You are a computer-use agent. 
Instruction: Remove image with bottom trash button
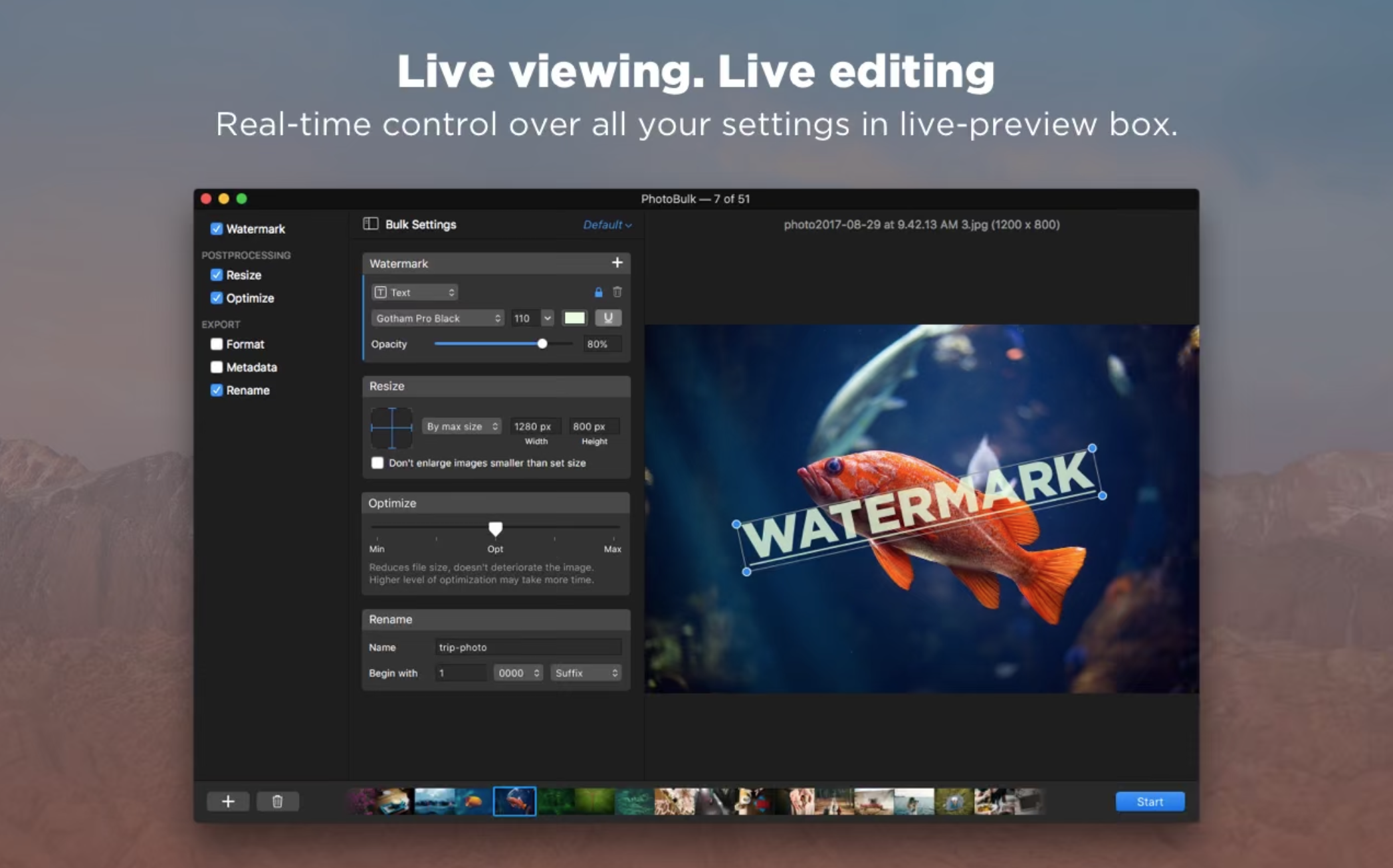278,802
